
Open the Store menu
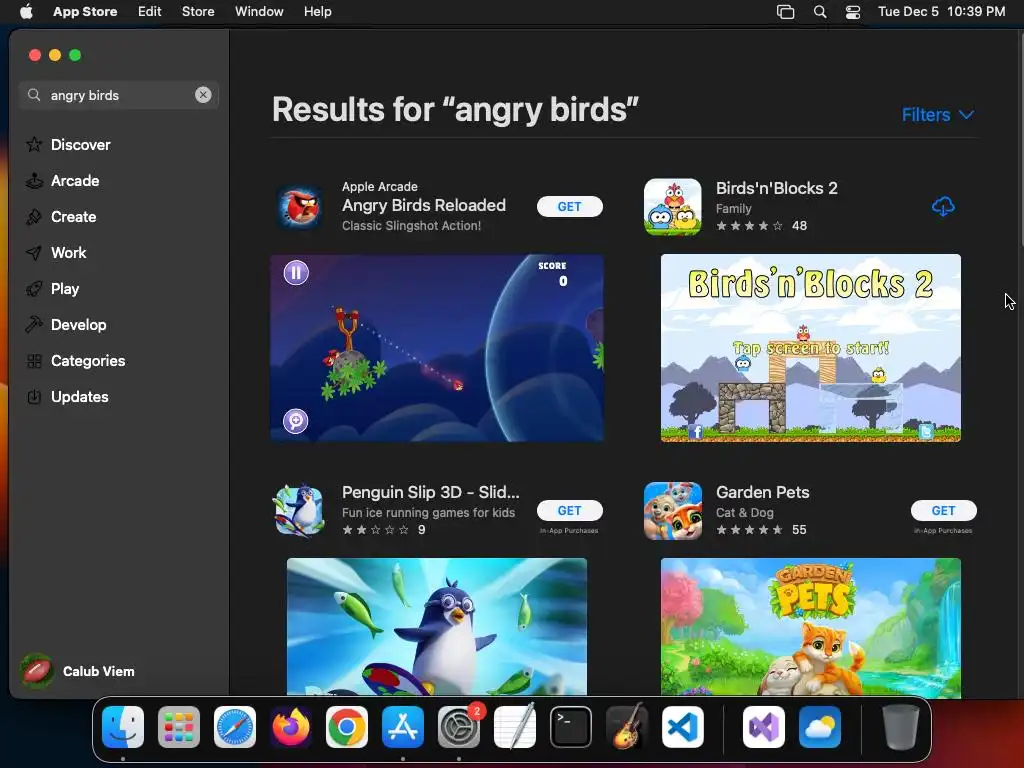coord(198,11)
